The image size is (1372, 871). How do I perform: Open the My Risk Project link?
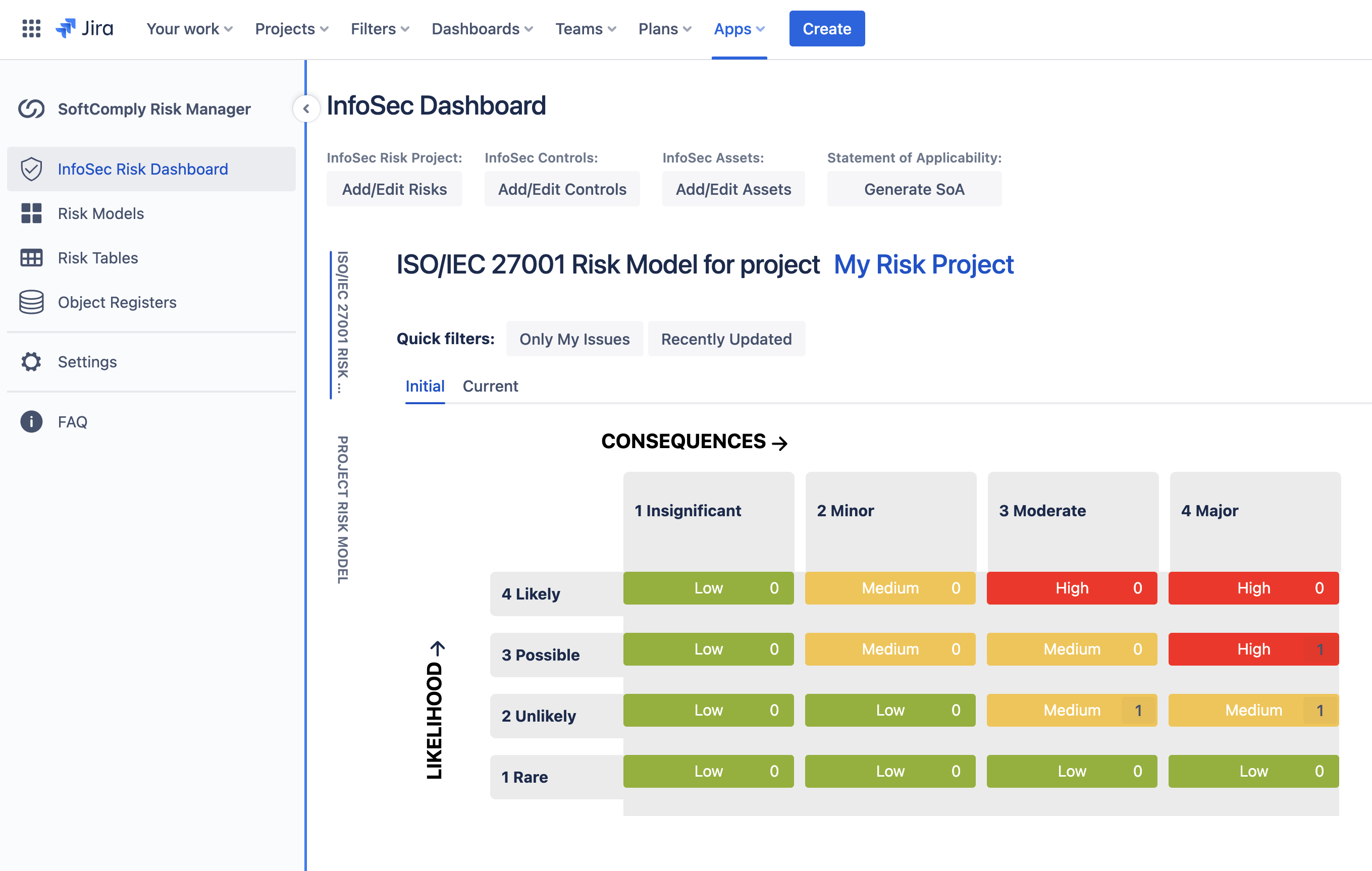923,264
